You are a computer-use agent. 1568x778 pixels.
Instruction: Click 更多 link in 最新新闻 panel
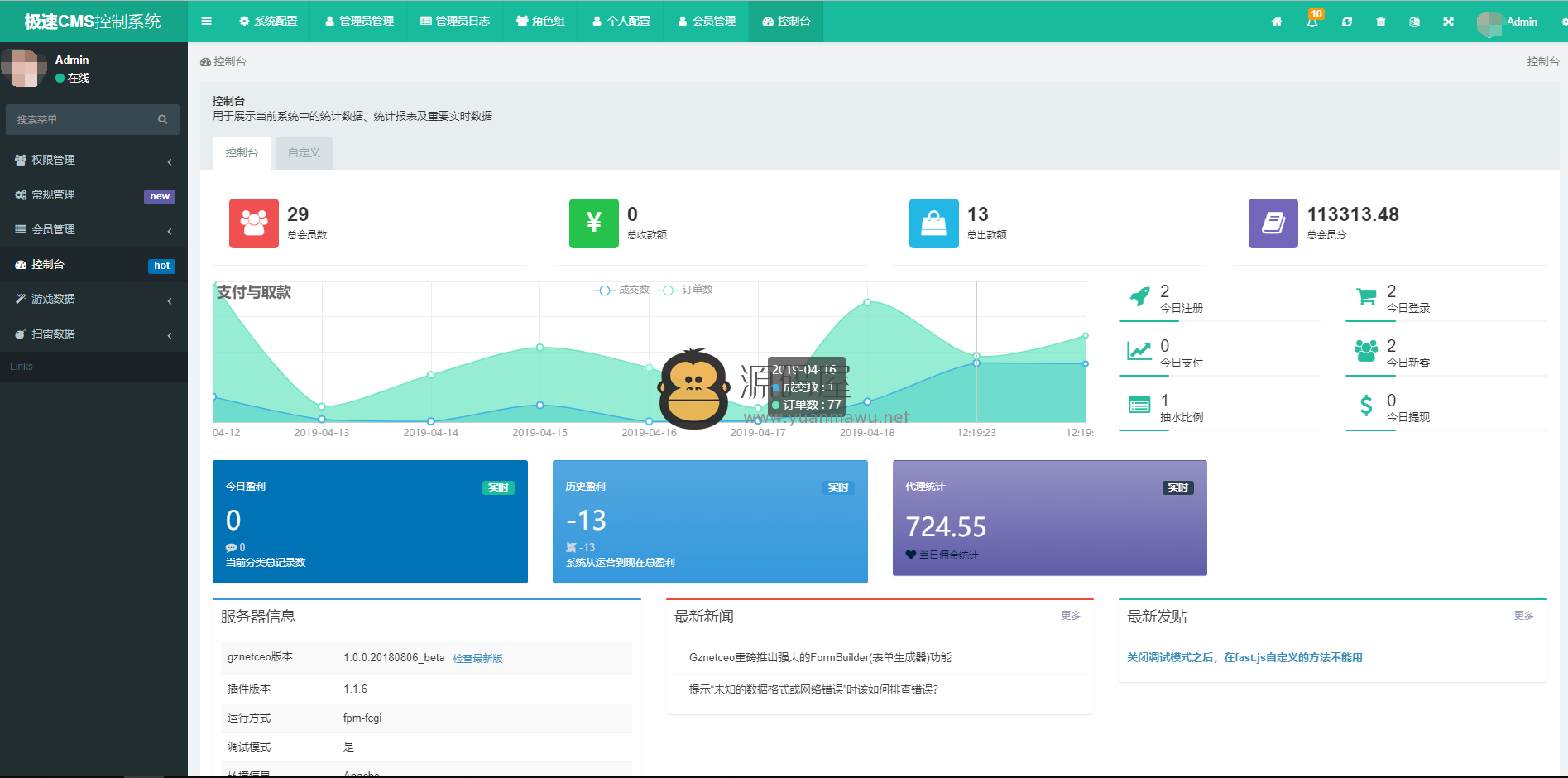point(1071,616)
